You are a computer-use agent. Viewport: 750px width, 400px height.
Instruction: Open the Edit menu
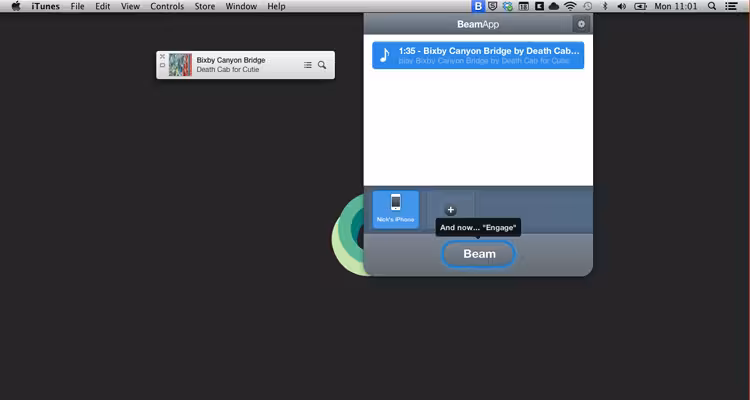[102, 6]
